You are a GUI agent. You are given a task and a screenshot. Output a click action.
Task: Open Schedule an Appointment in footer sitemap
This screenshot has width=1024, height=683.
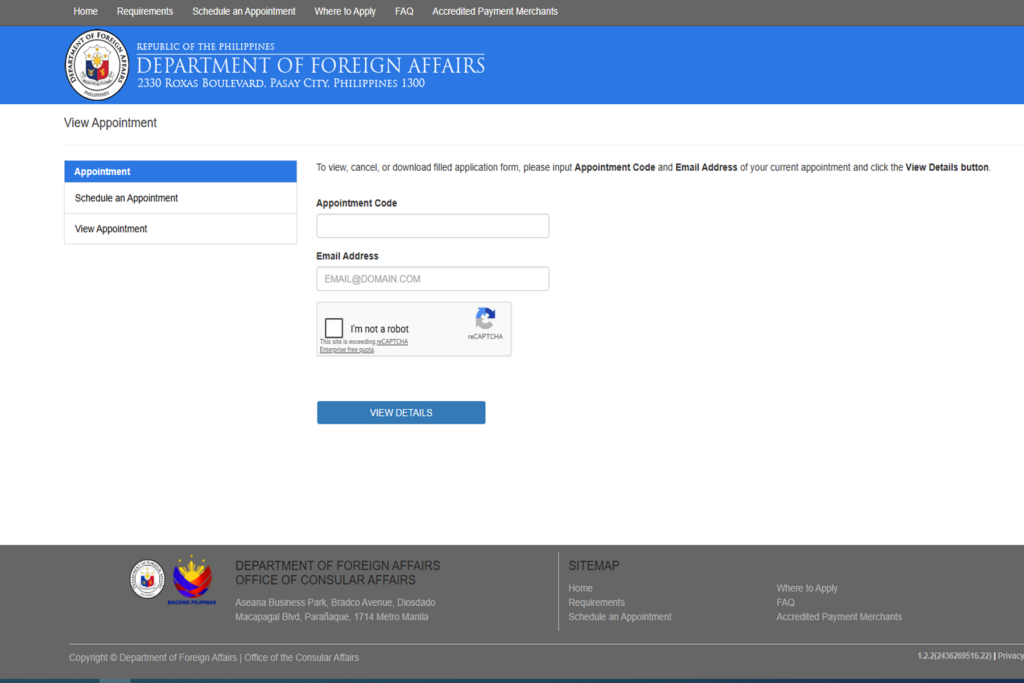tap(620, 616)
